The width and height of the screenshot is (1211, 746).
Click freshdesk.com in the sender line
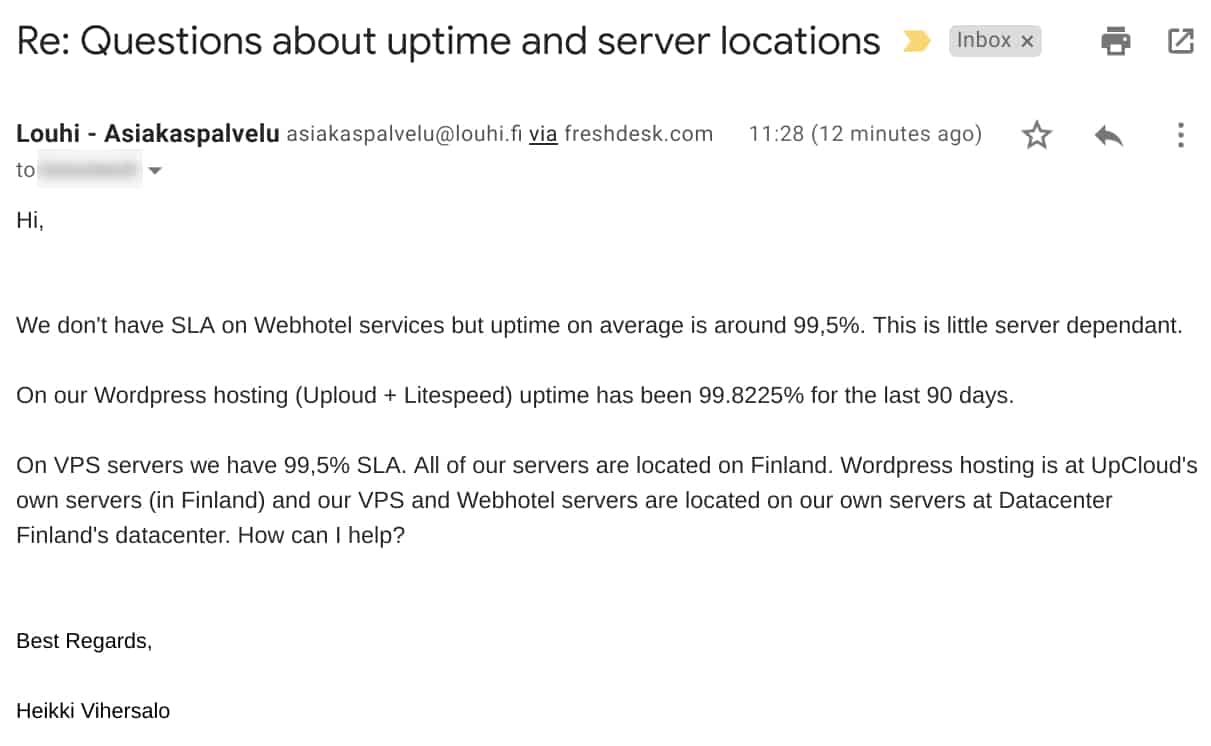638,134
